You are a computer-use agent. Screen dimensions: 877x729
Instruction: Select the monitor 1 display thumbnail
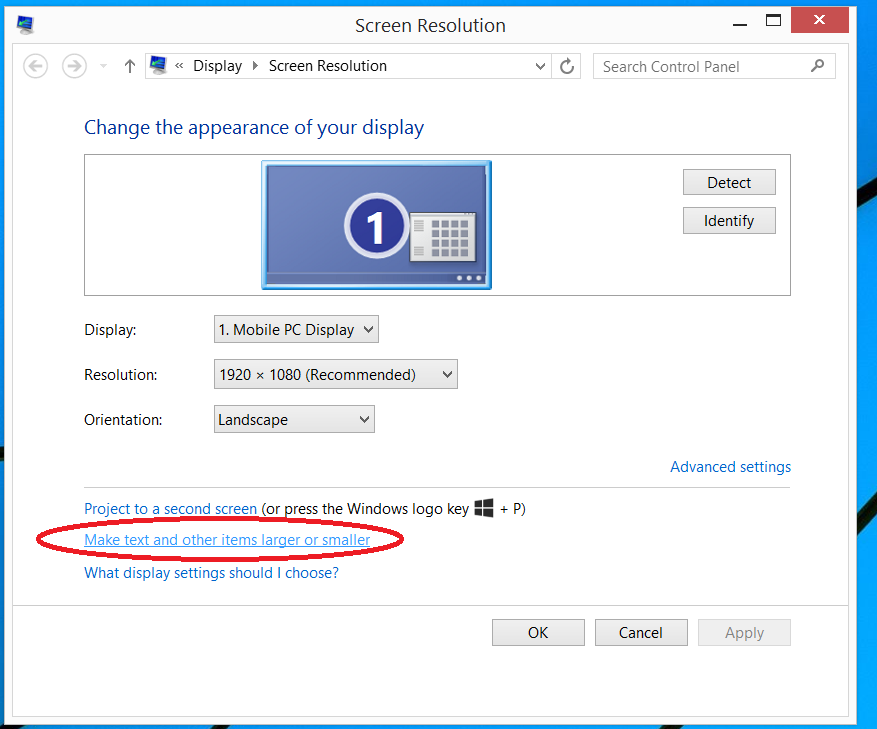[376, 225]
